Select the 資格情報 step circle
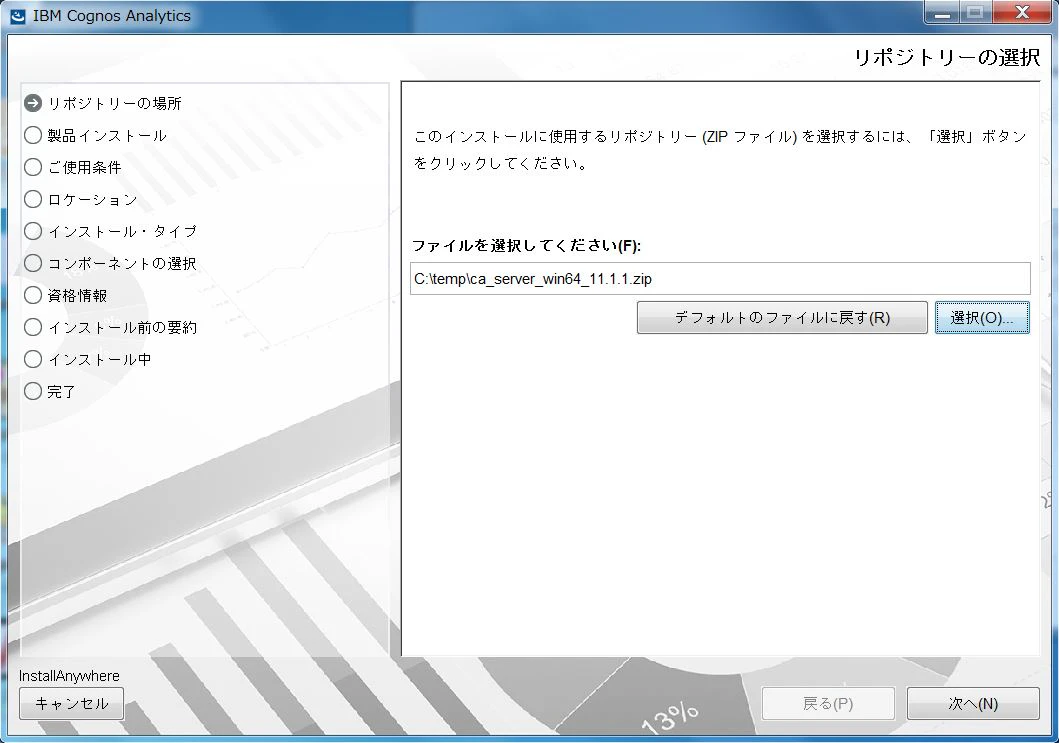This screenshot has width=1059, height=743. [33, 295]
